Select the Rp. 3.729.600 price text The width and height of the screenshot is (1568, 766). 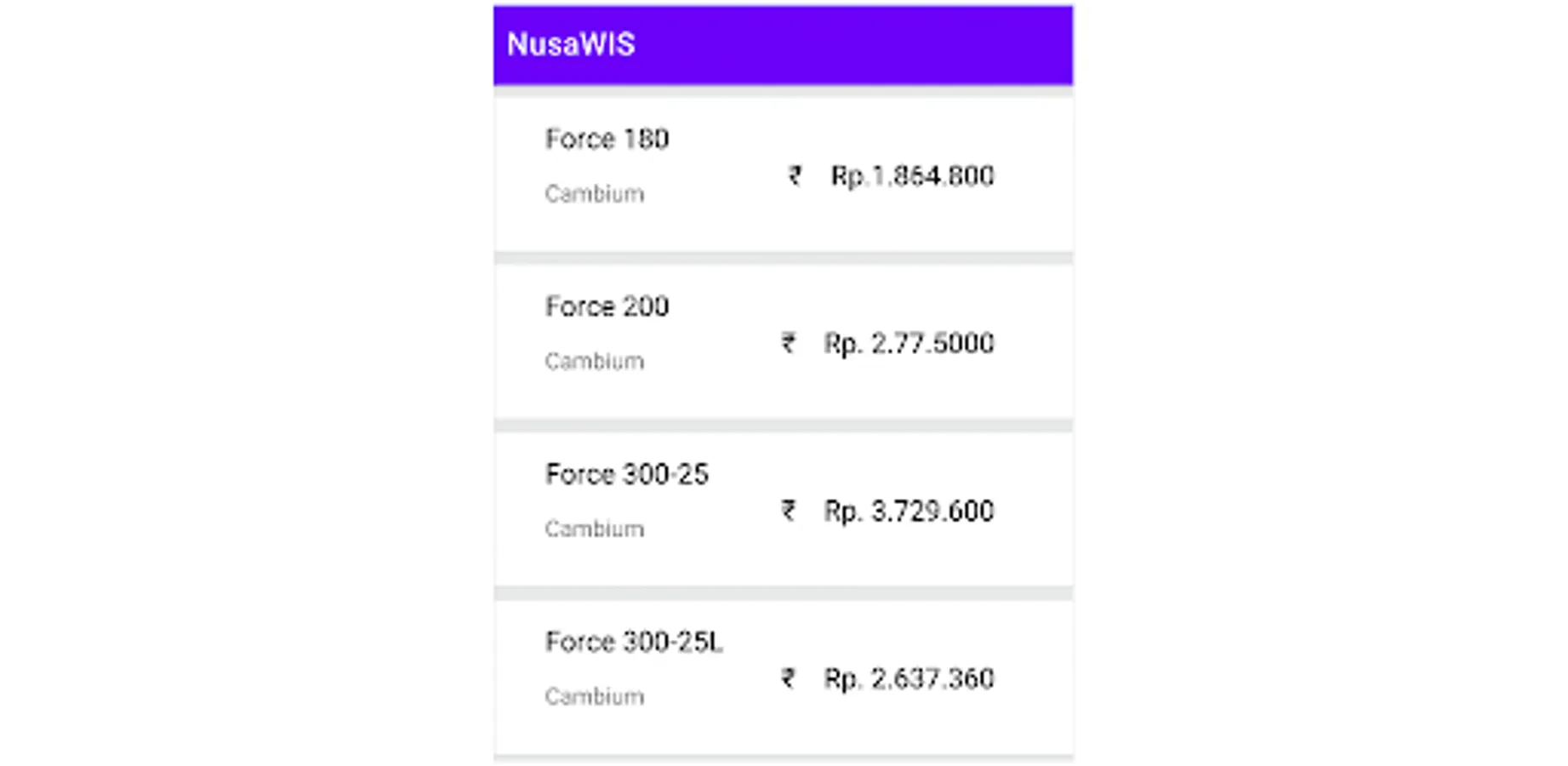click(x=909, y=512)
